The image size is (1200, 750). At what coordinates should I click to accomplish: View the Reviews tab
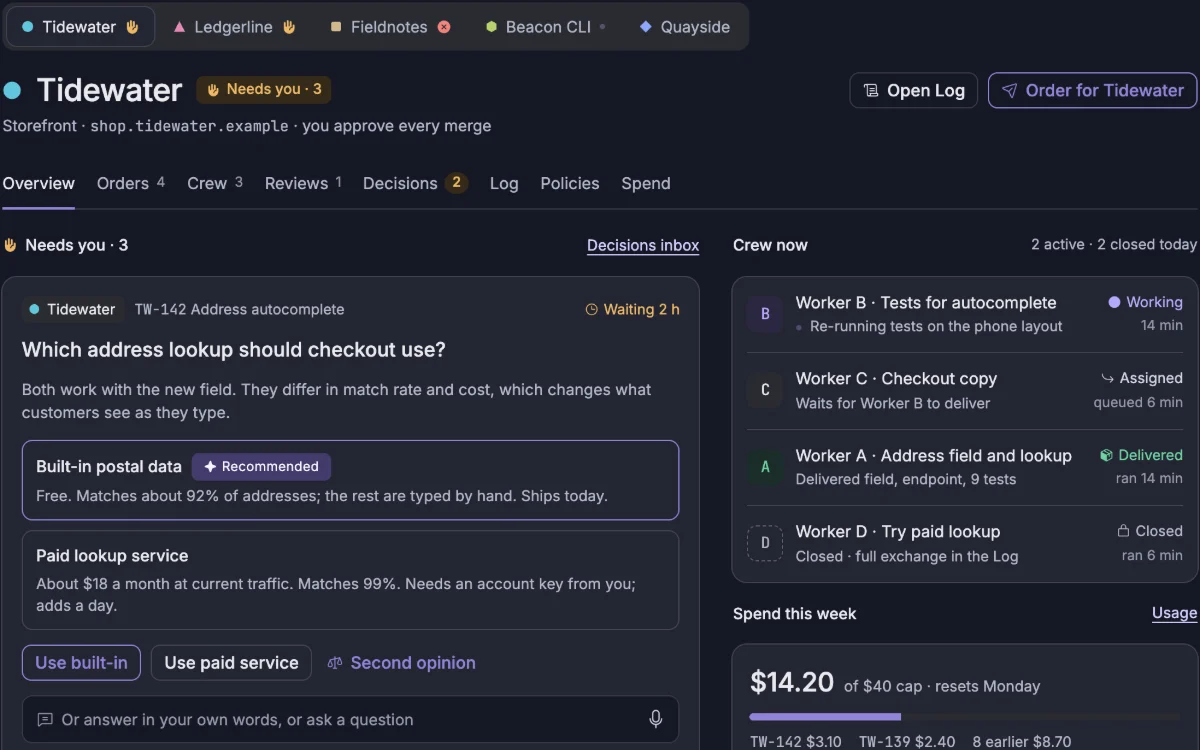coord(303,183)
